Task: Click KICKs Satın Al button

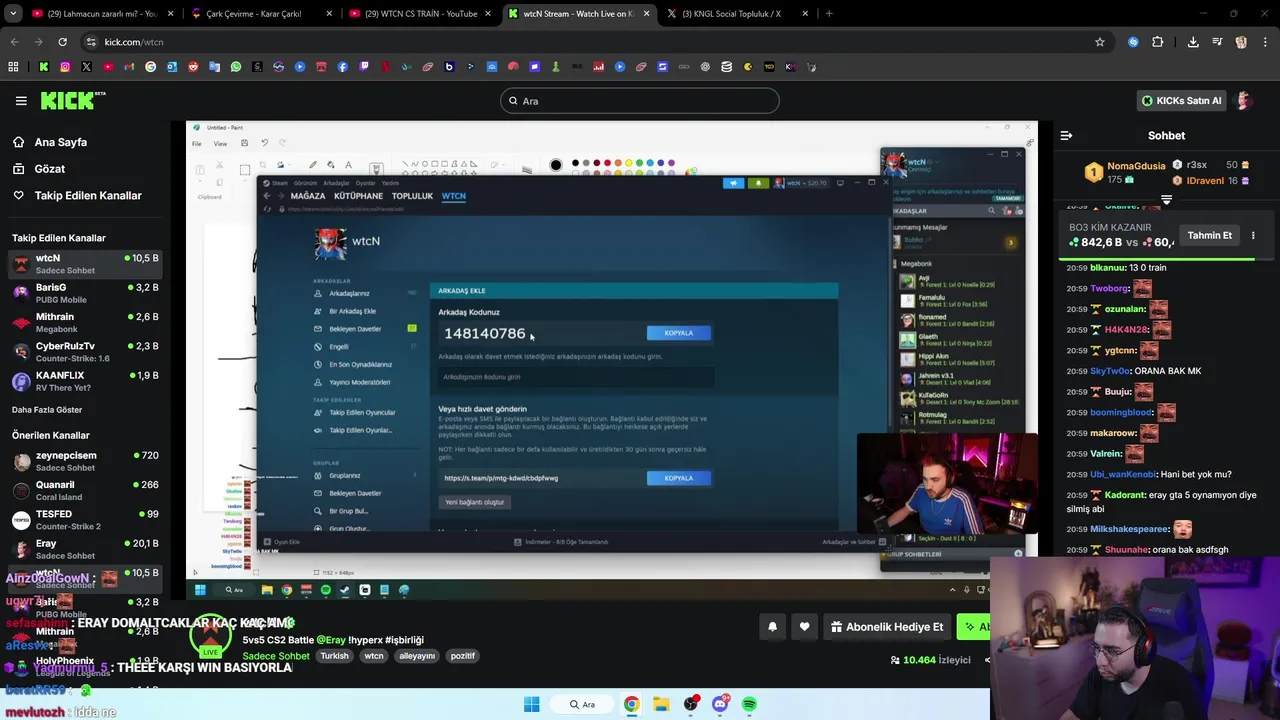Action: [x=1182, y=101]
